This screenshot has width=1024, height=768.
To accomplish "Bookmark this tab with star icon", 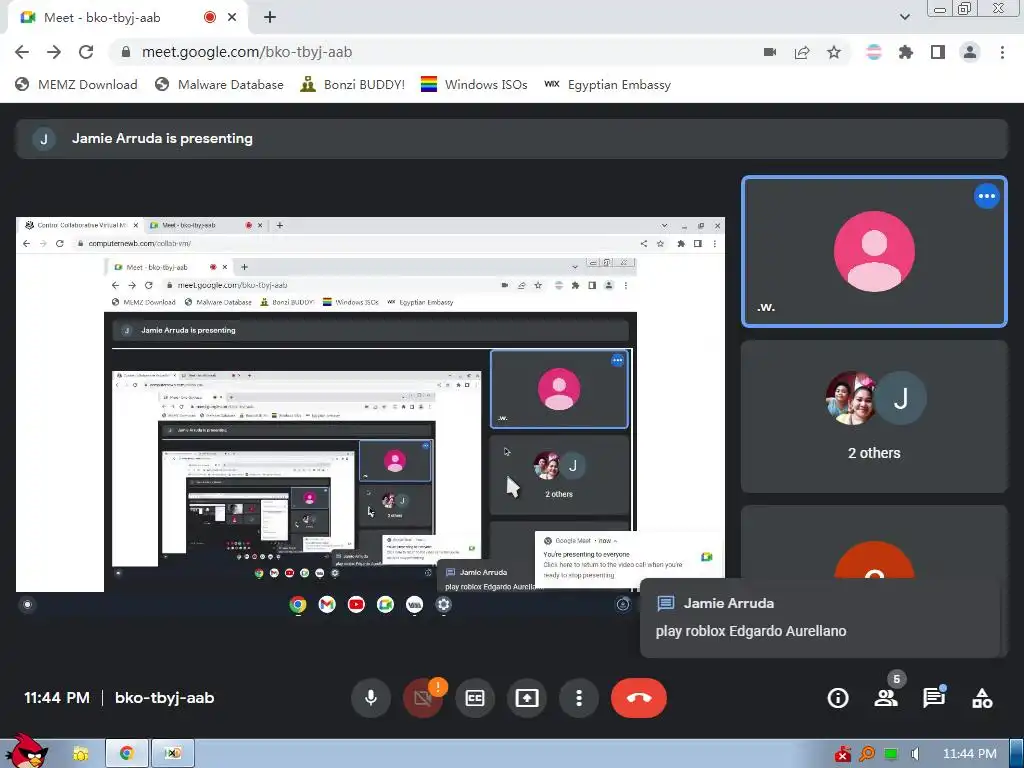I will point(834,52).
